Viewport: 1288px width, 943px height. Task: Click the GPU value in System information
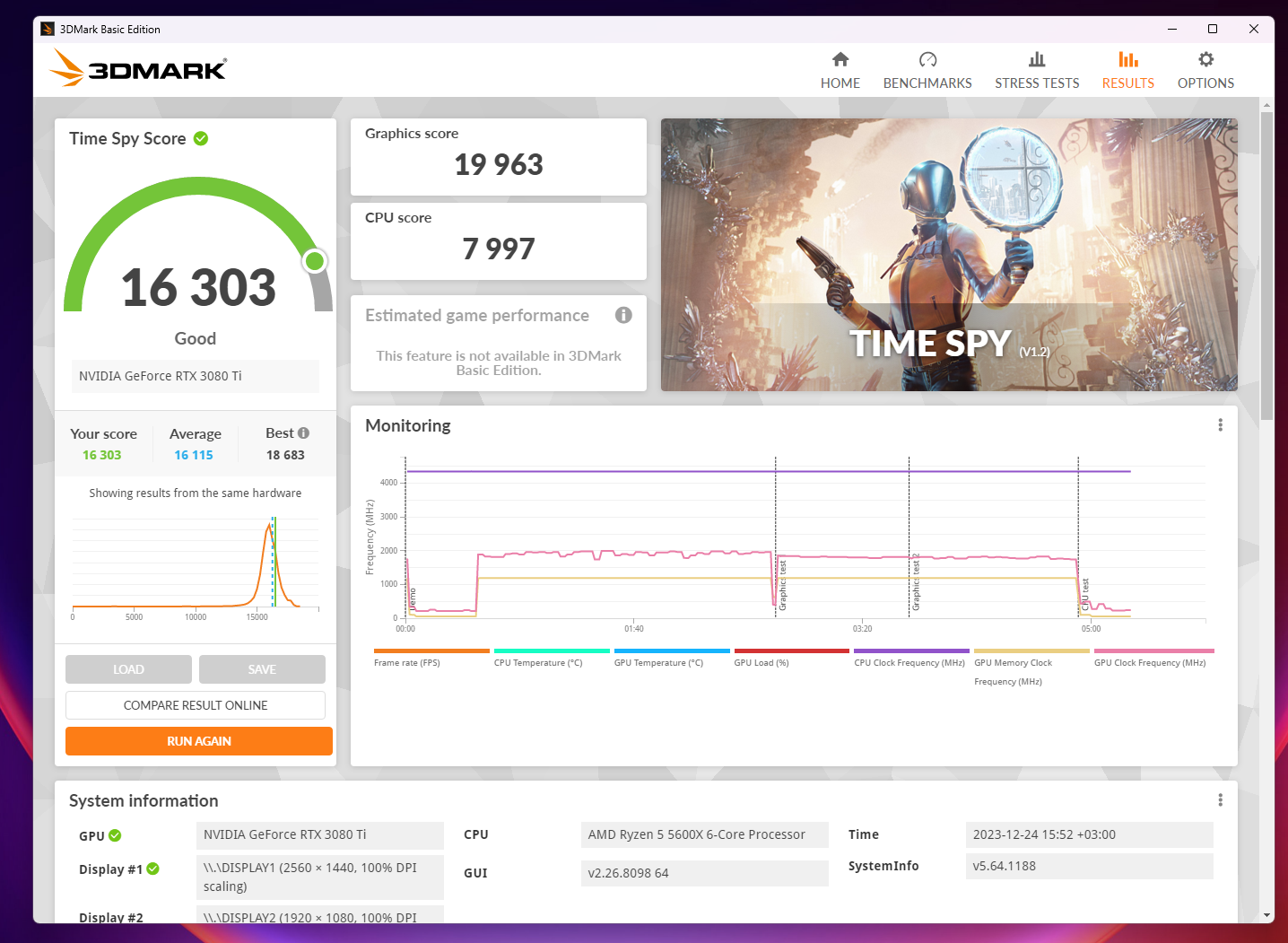320,834
